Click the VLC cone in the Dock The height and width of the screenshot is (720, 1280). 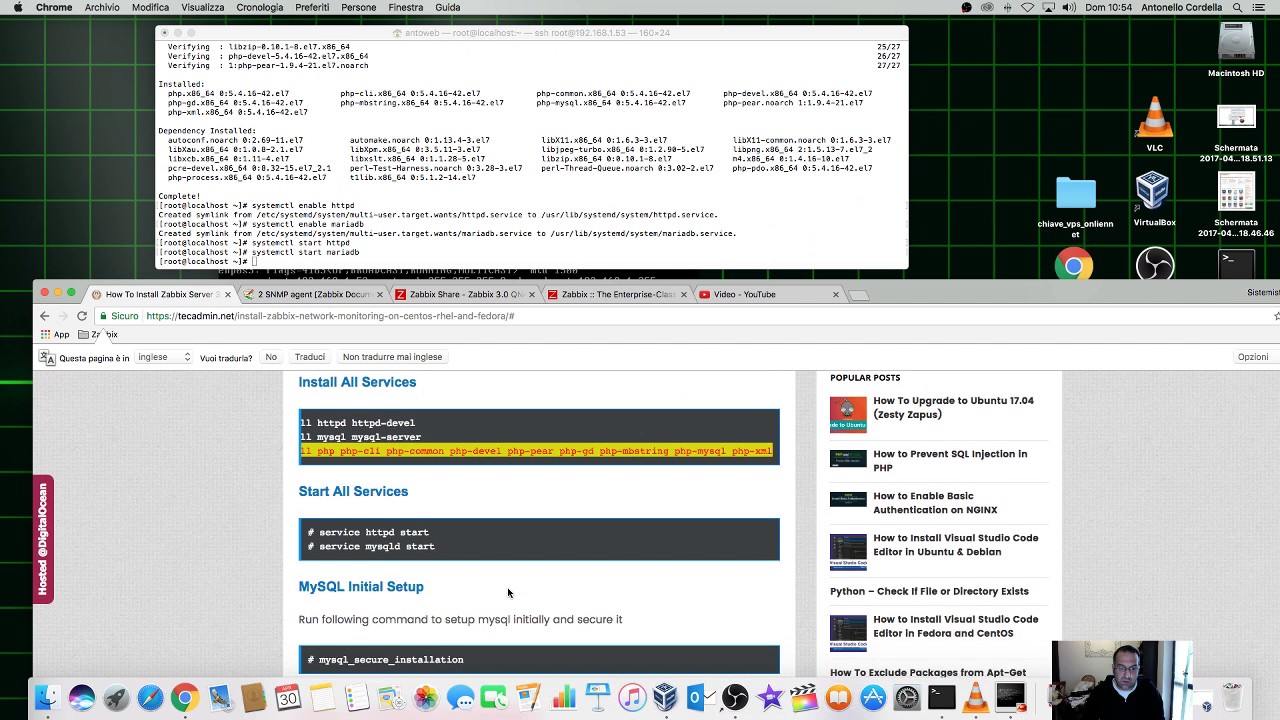click(x=976, y=698)
